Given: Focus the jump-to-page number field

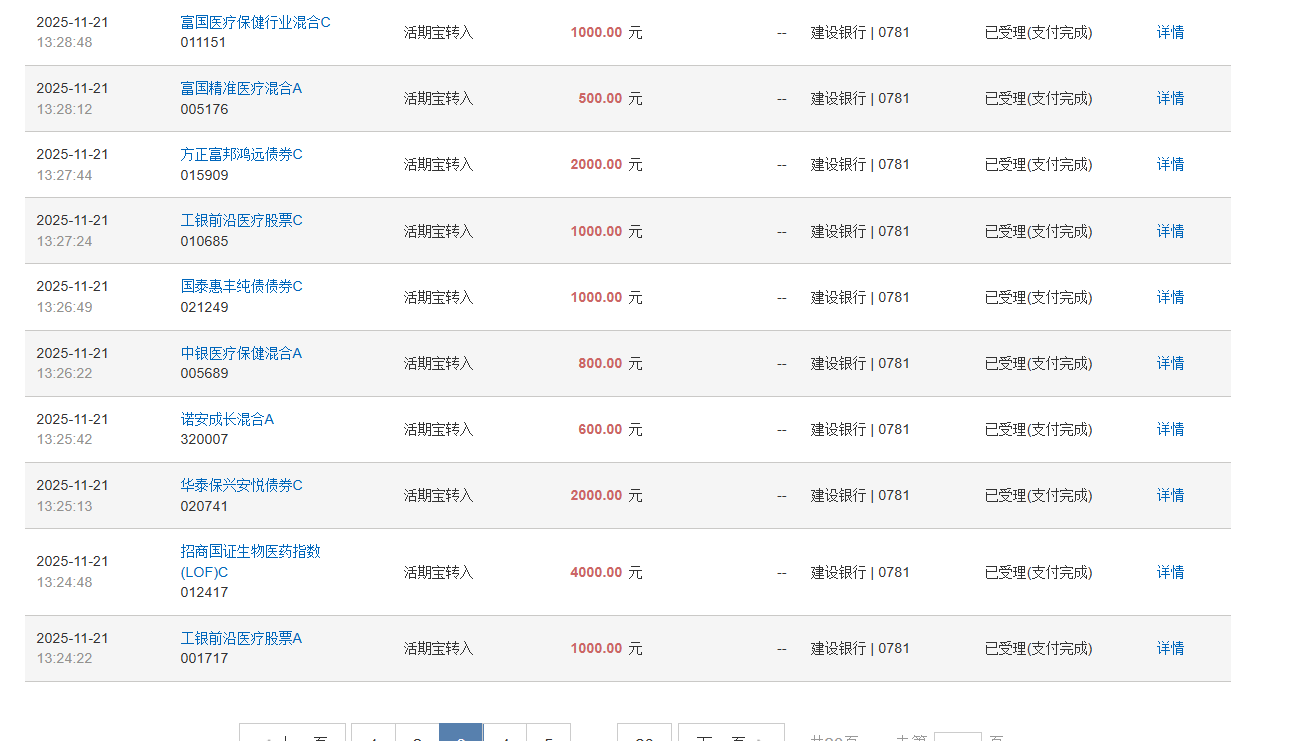Looking at the screenshot, I should click(x=958, y=736).
